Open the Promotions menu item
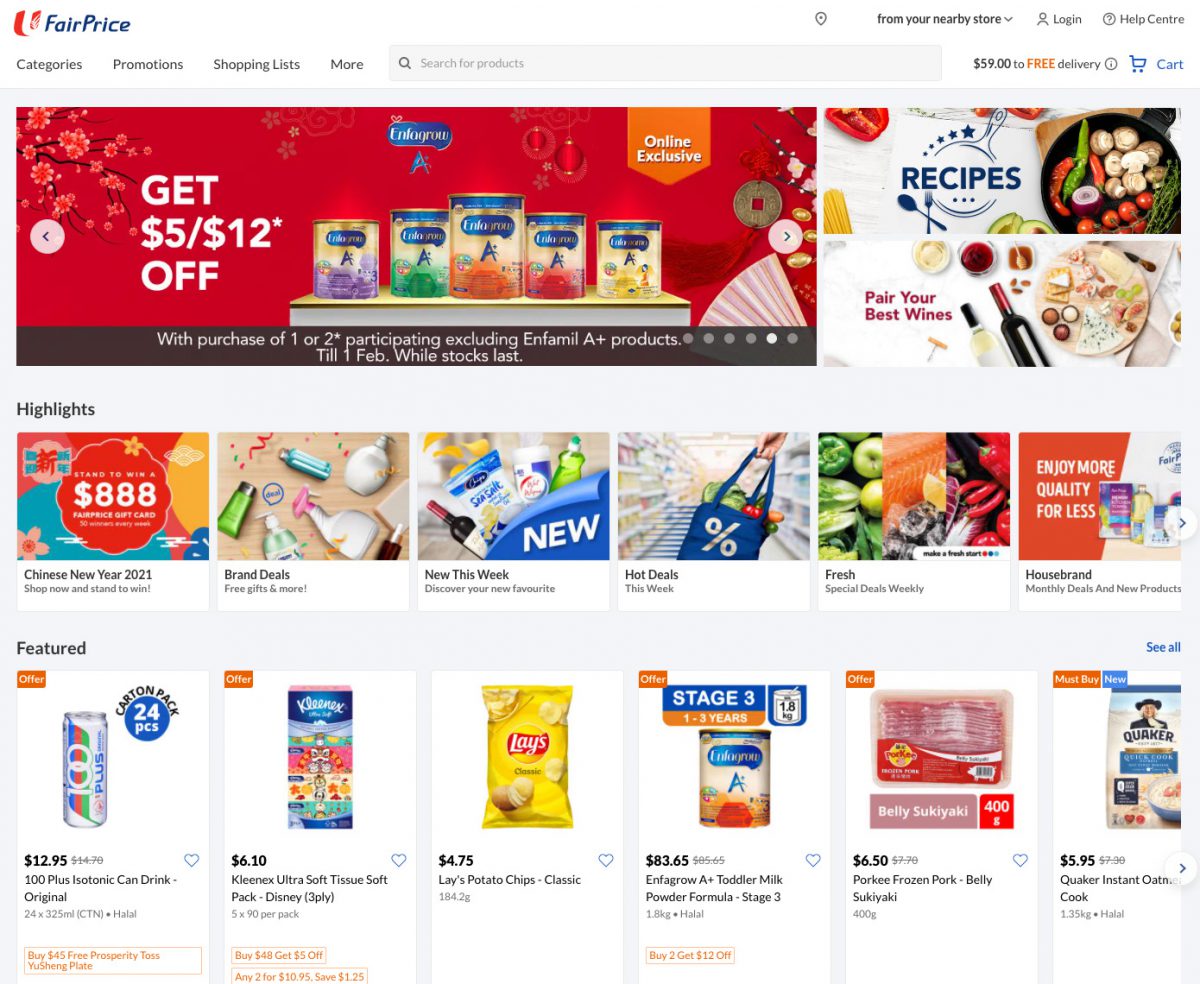Image resolution: width=1200 pixels, height=984 pixels. [148, 64]
